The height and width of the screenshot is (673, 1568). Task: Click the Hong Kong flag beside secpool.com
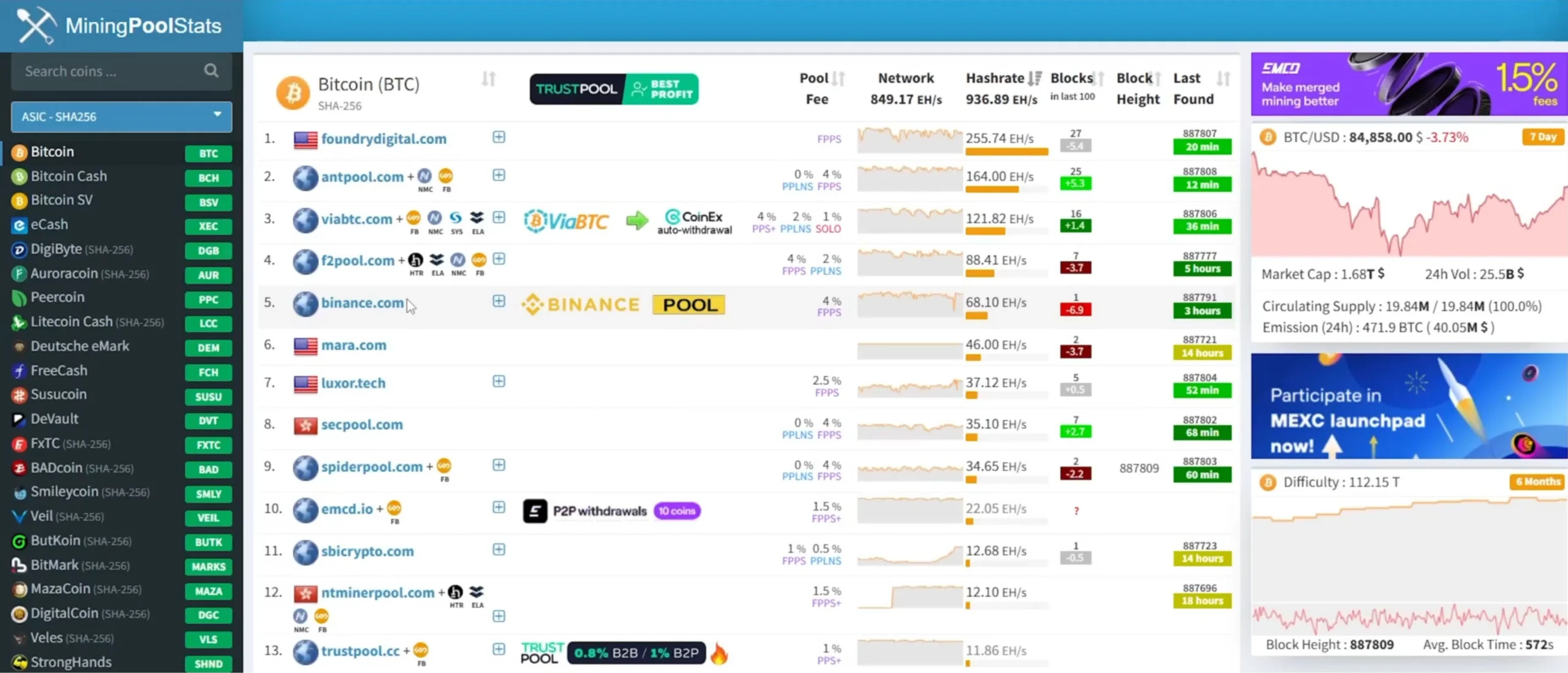305,425
